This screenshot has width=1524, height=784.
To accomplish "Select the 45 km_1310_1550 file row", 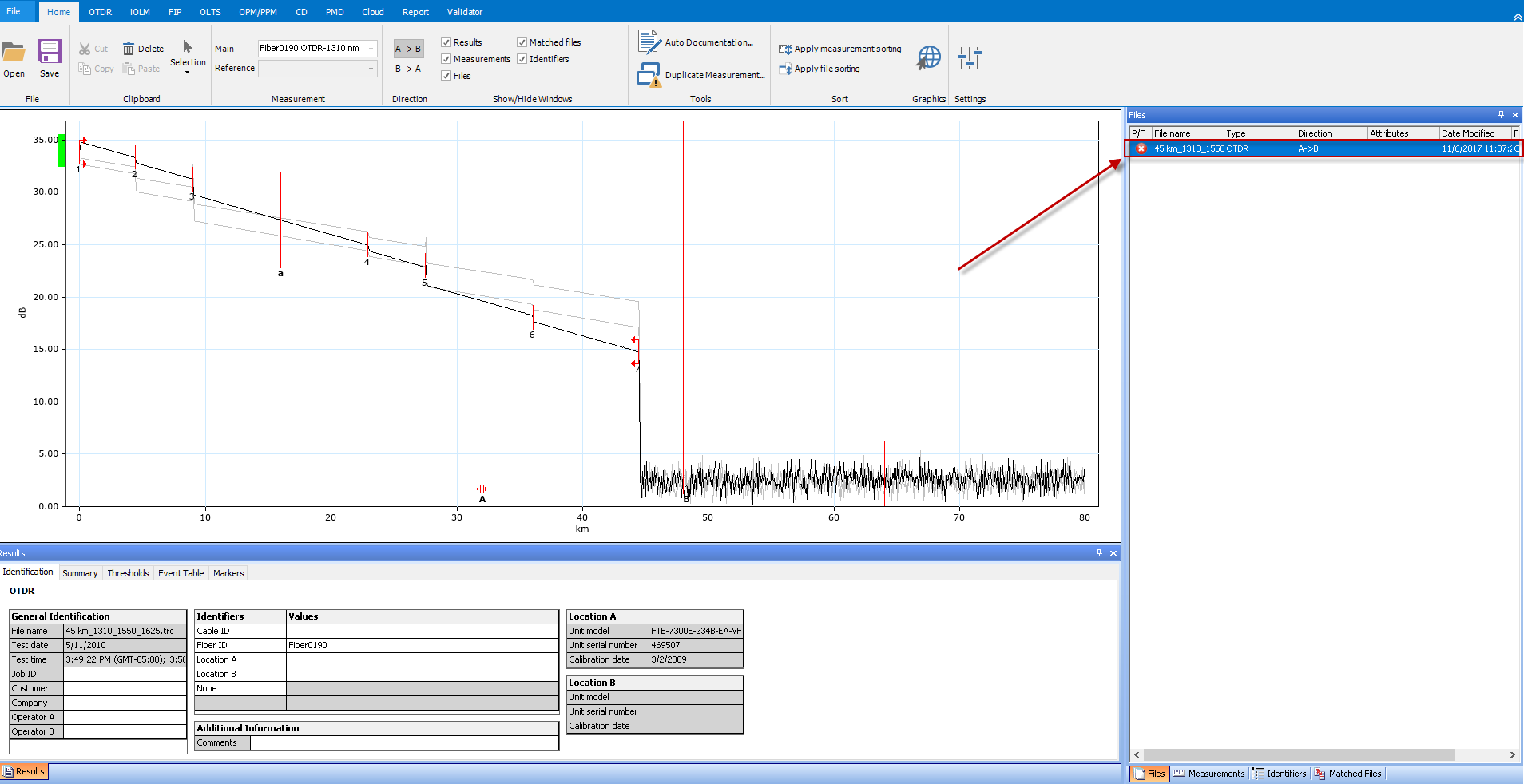I will click(1324, 148).
